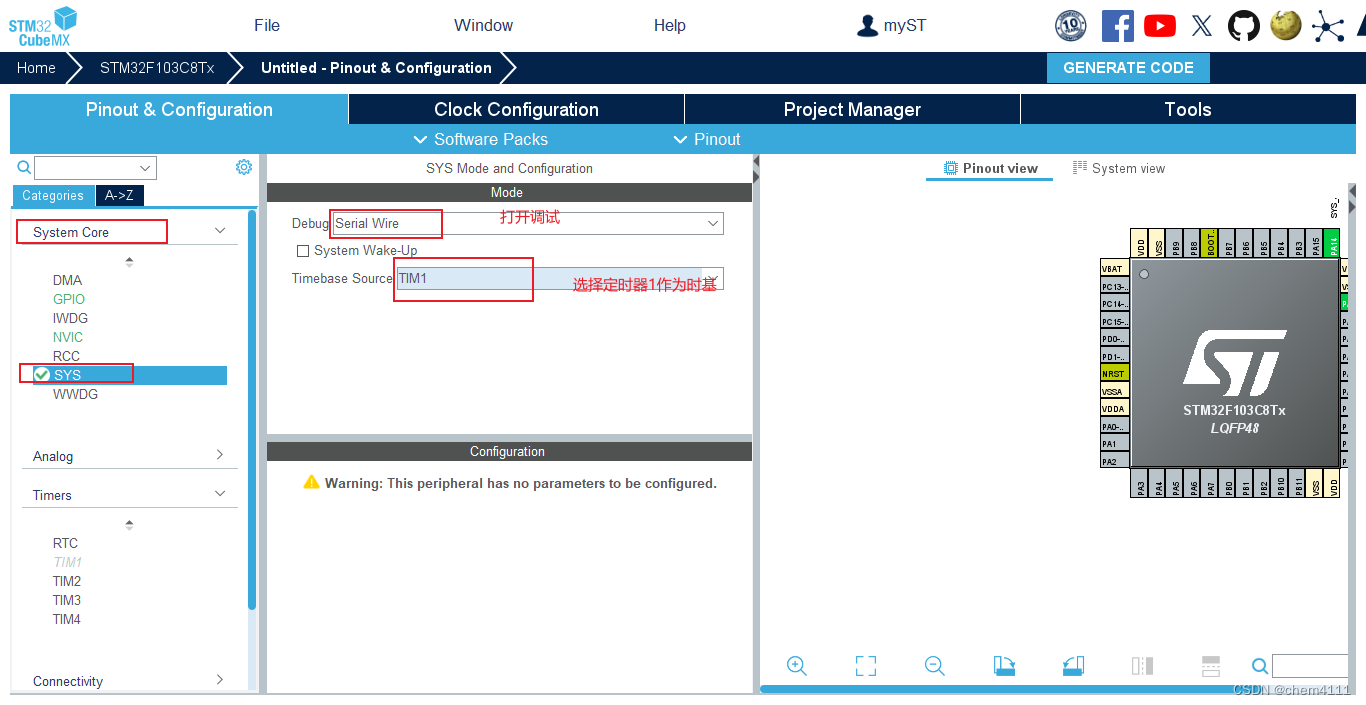The image size is (1366, 705).
Task: Click the pin search magnifier icon
Action: pos(1261,666)
